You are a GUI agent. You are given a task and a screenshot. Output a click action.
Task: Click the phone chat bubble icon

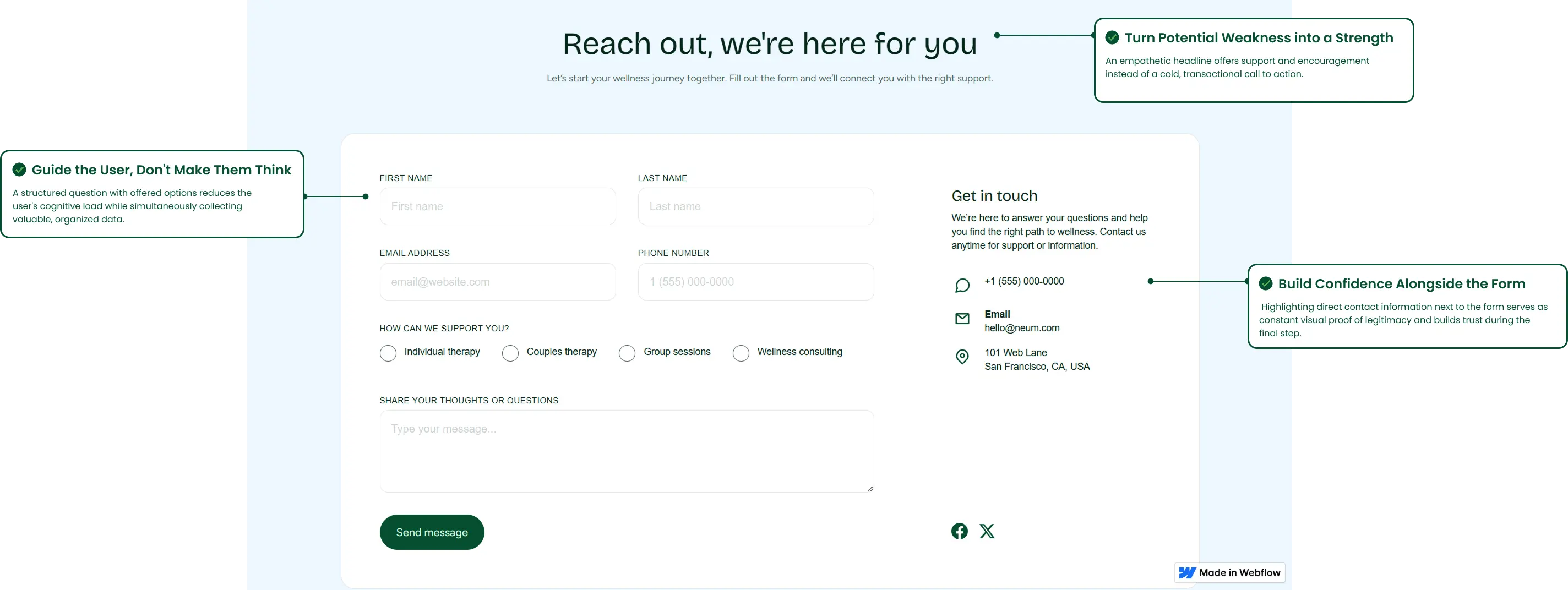962,285
